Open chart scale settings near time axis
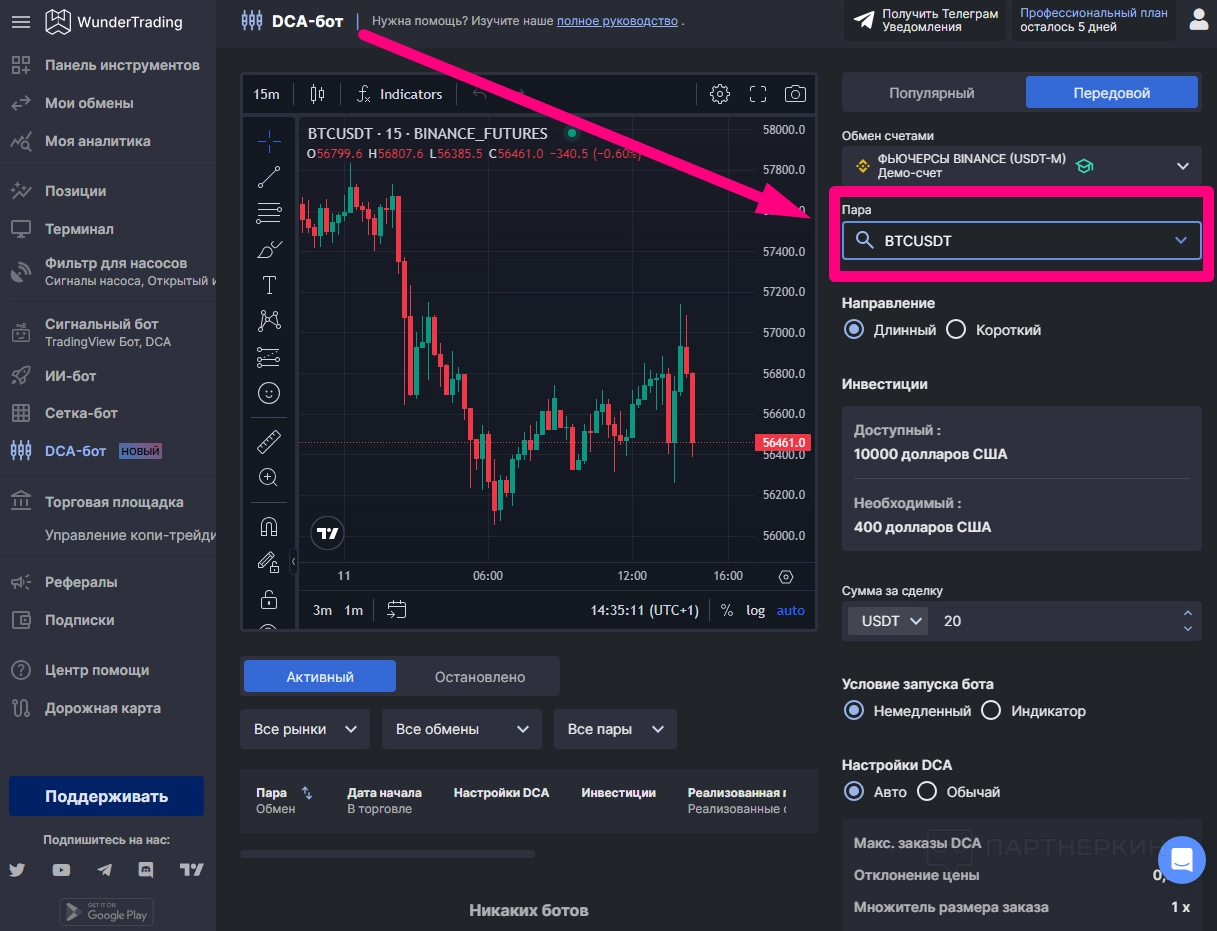 (x=785, y=577)
